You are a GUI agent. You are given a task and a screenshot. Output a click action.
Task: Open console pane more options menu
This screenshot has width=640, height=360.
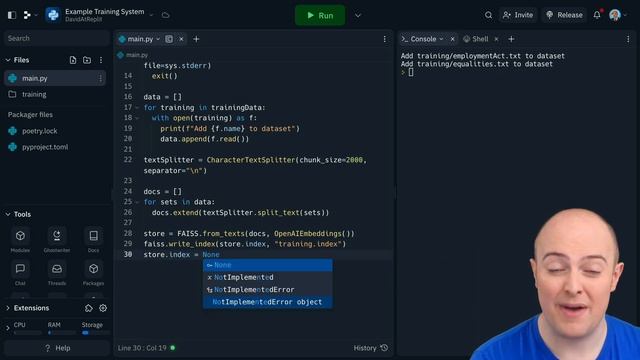click(x=628, y=39)
